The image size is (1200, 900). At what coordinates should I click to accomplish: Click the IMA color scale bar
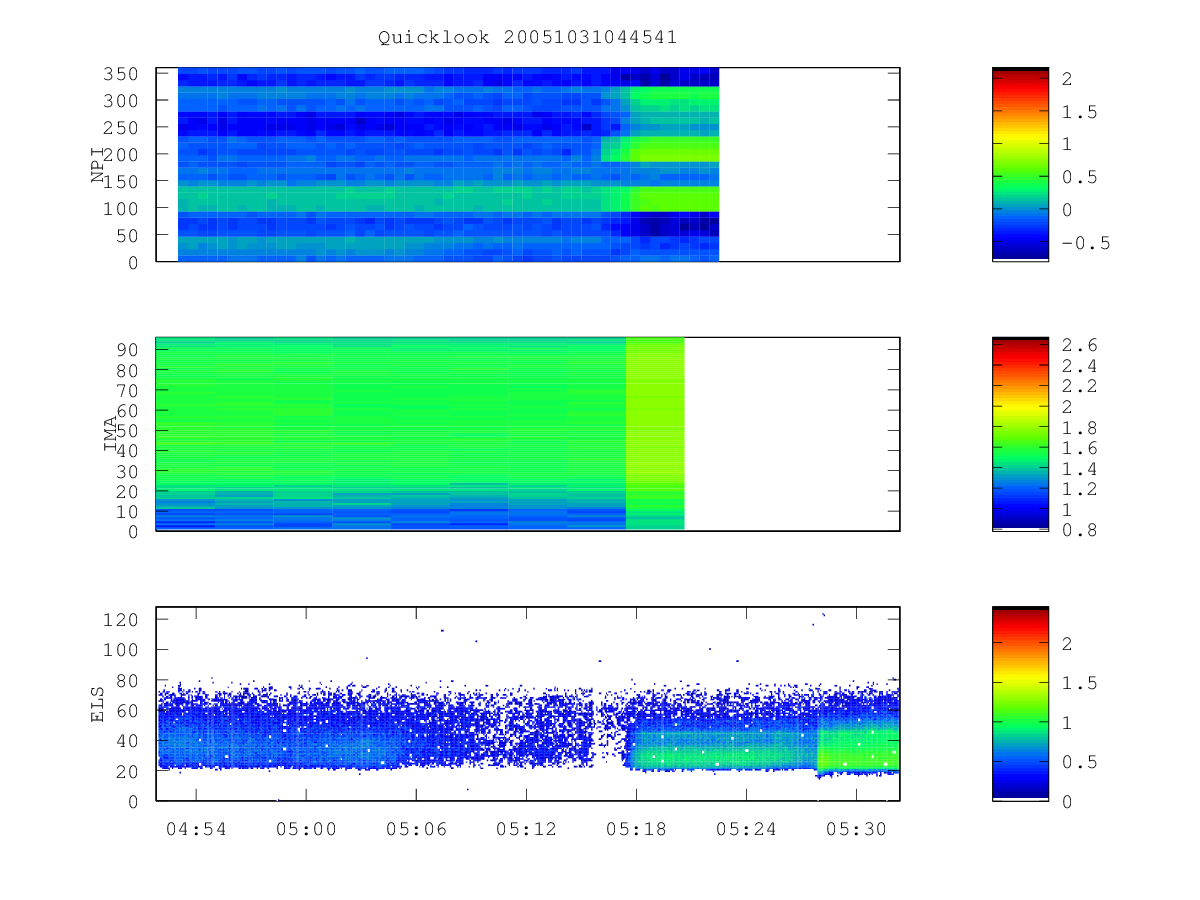coord(1020,434)
